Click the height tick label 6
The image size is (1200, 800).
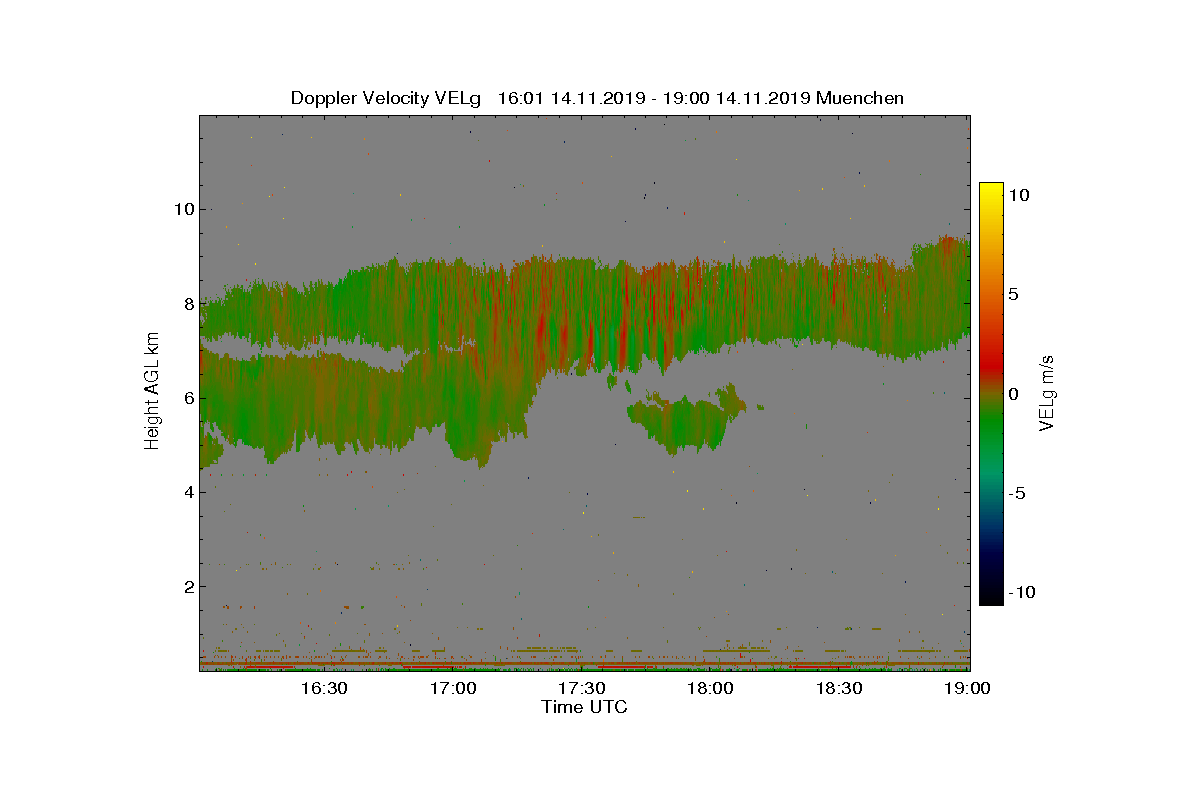[x=187, y=398]
